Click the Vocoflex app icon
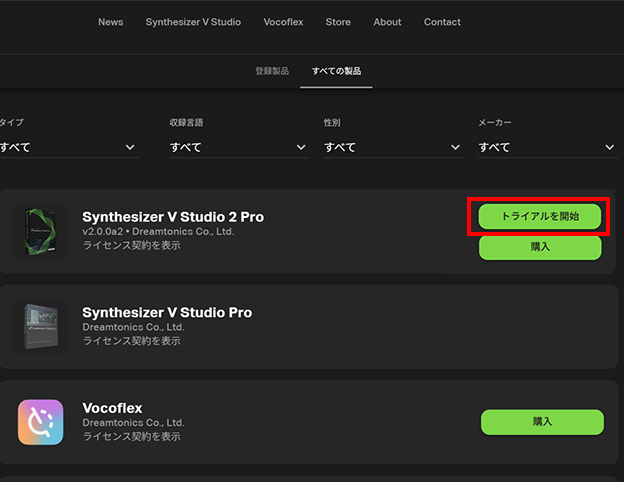Screen dimensions: 624x482 pos(41,422)
